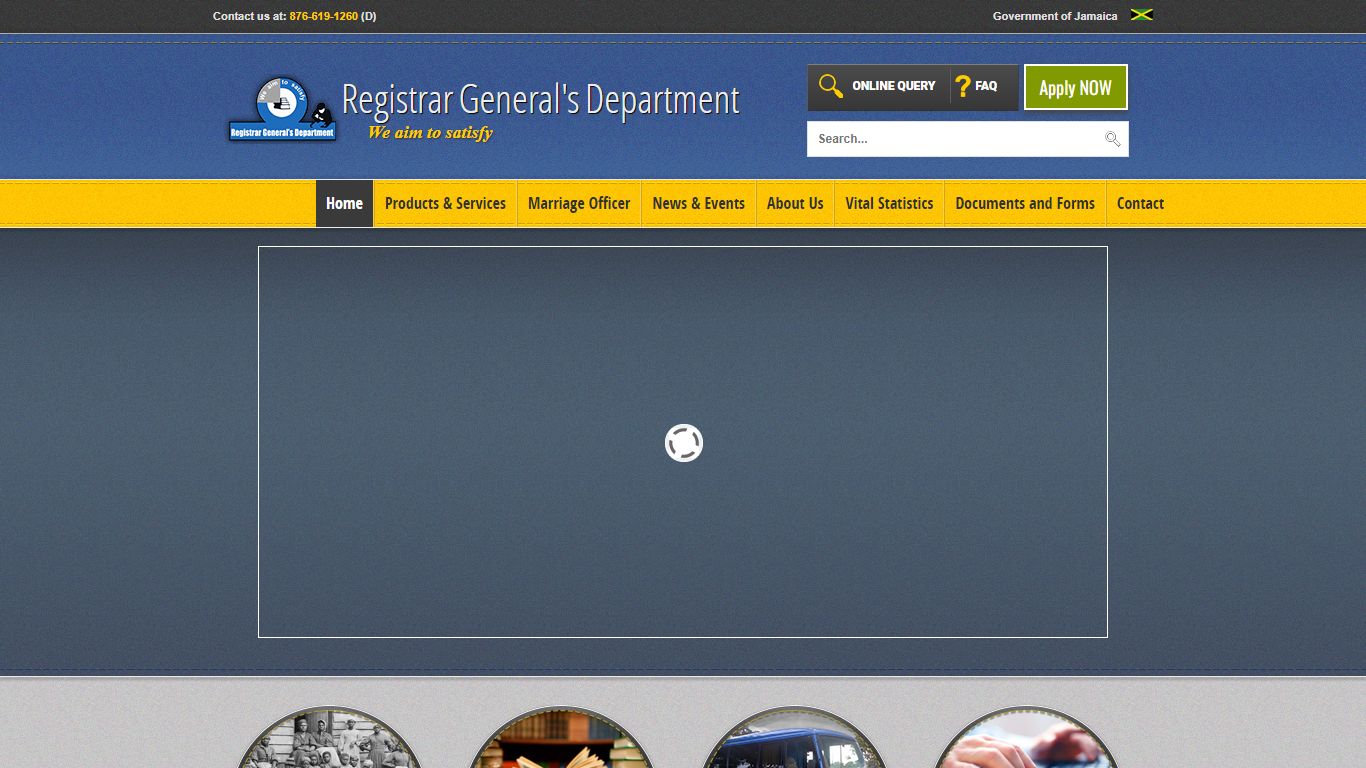Viewport: 1366px width, 768px height.
Task: Open the historical black-and-white photo thumbnail
Action: 329,738
